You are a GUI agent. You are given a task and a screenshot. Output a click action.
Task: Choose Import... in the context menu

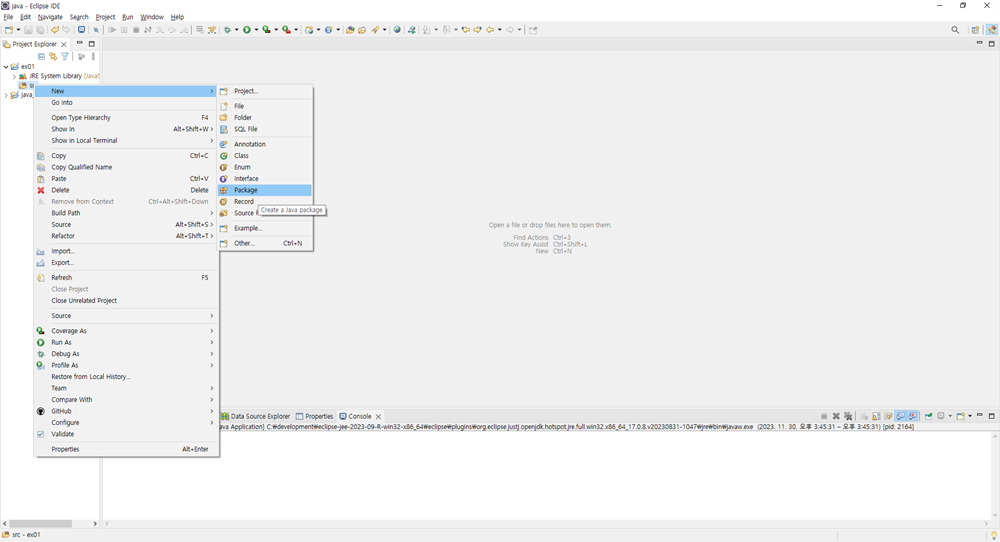(126, 251)
